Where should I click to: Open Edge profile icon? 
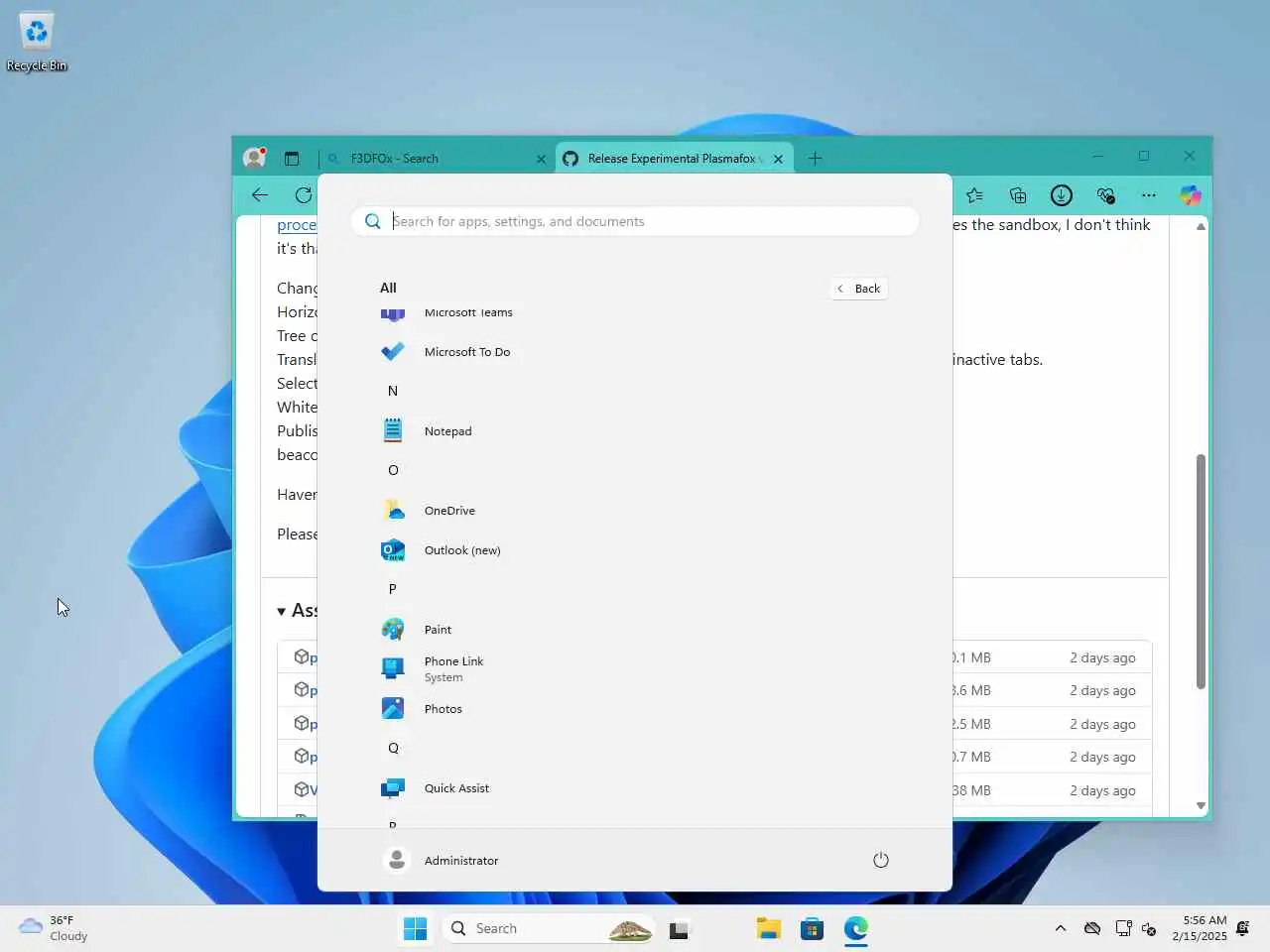click(255, 158)
